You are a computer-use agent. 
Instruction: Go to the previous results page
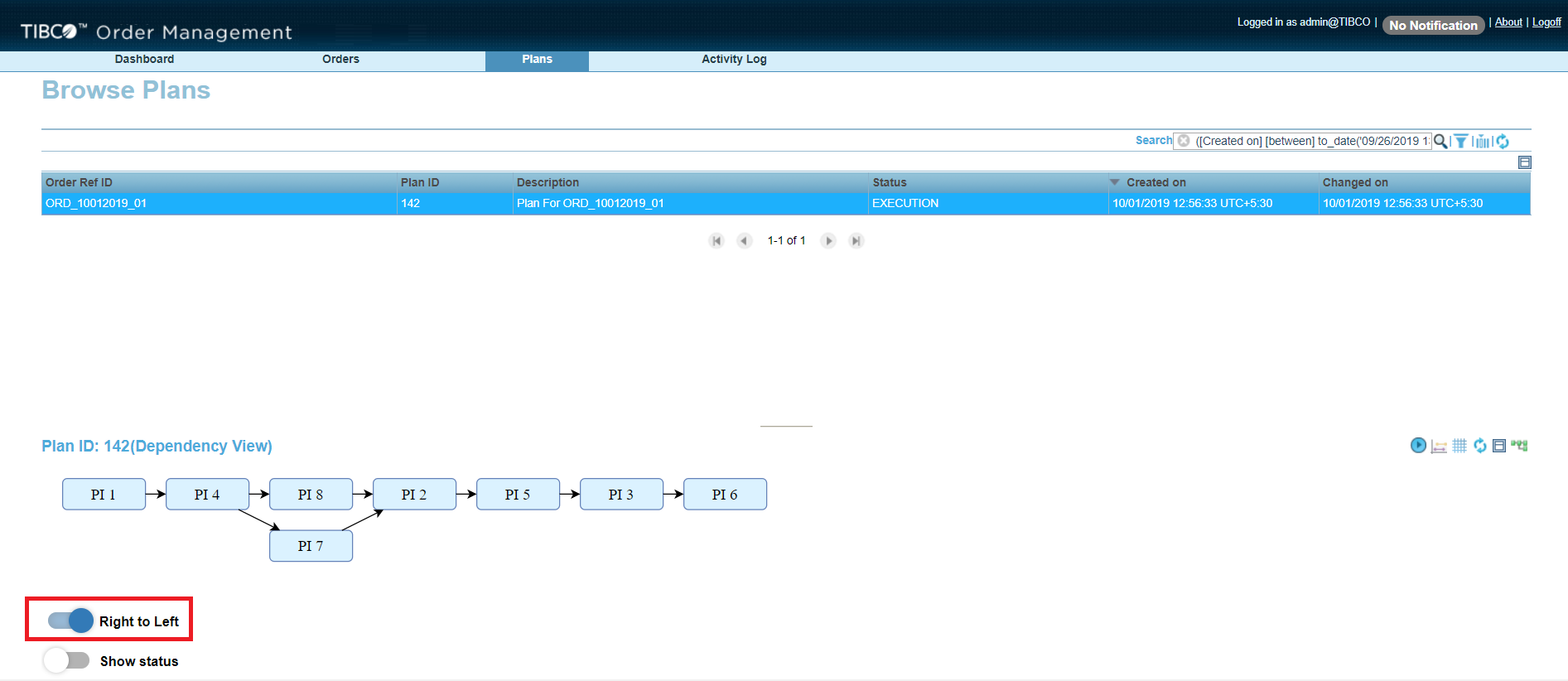[x=745, y=241]
